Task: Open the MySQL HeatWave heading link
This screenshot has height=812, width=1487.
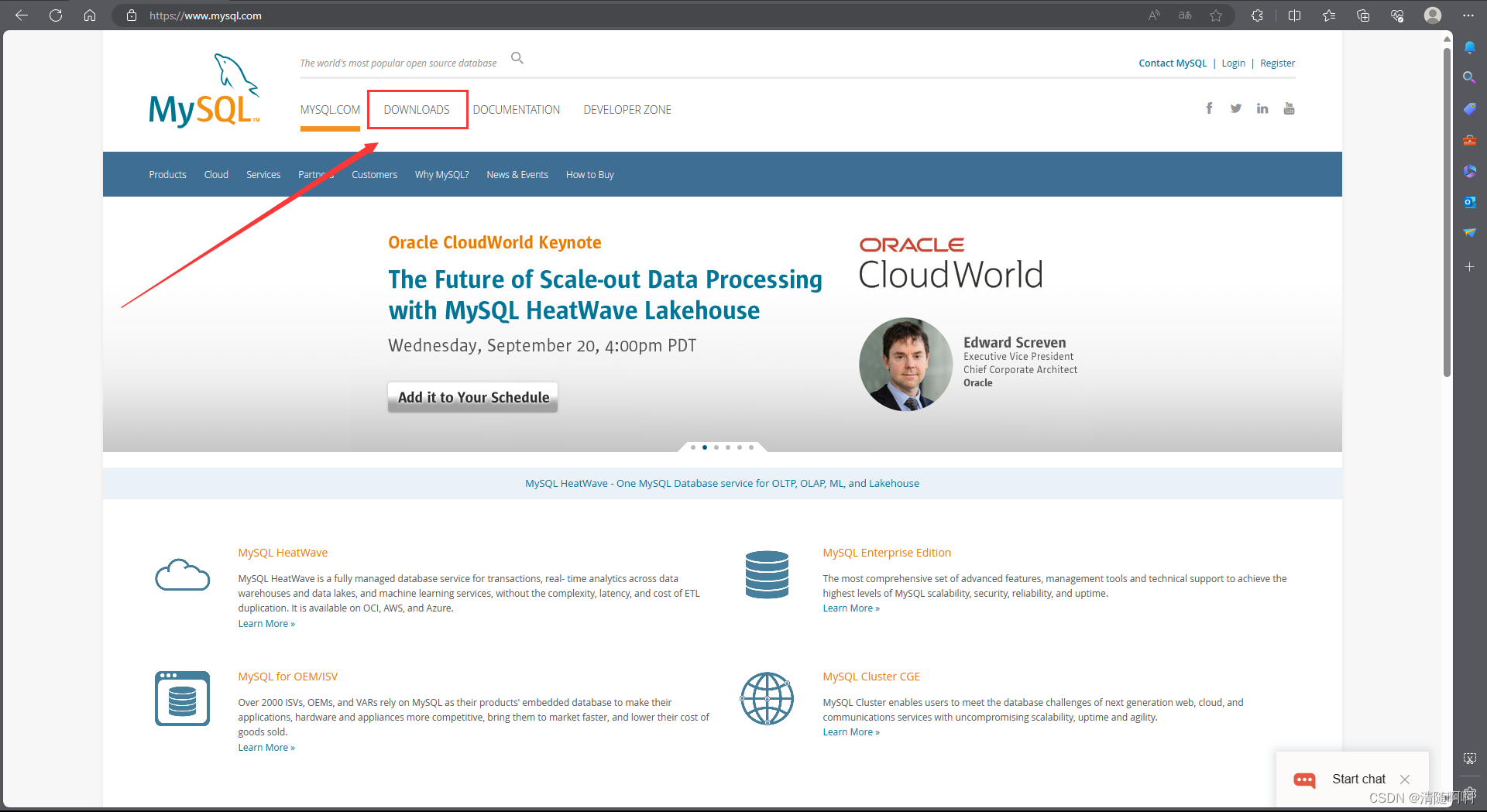Action: point(283,553)
